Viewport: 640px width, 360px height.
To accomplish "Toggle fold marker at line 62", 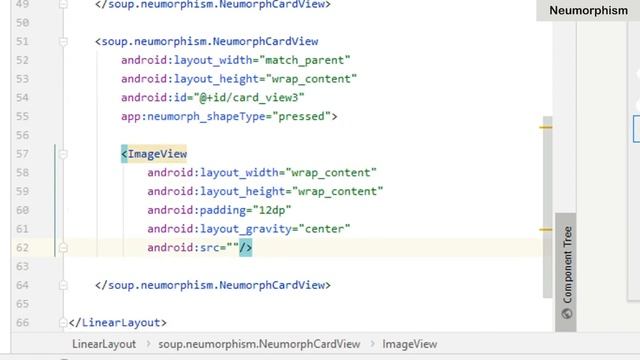I will pyautogui.click(x=63, y=248).
